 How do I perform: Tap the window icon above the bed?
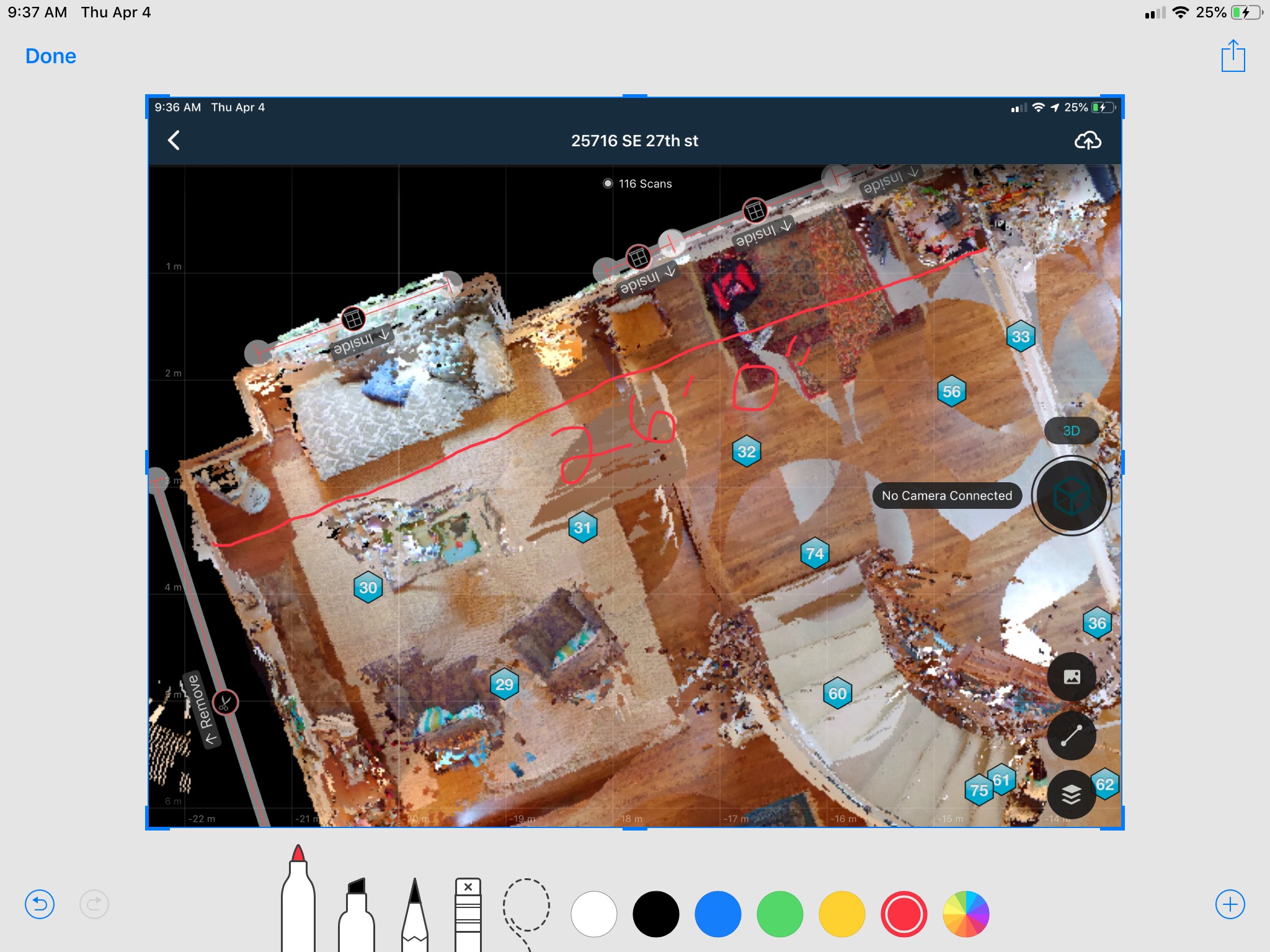point(353,319)
